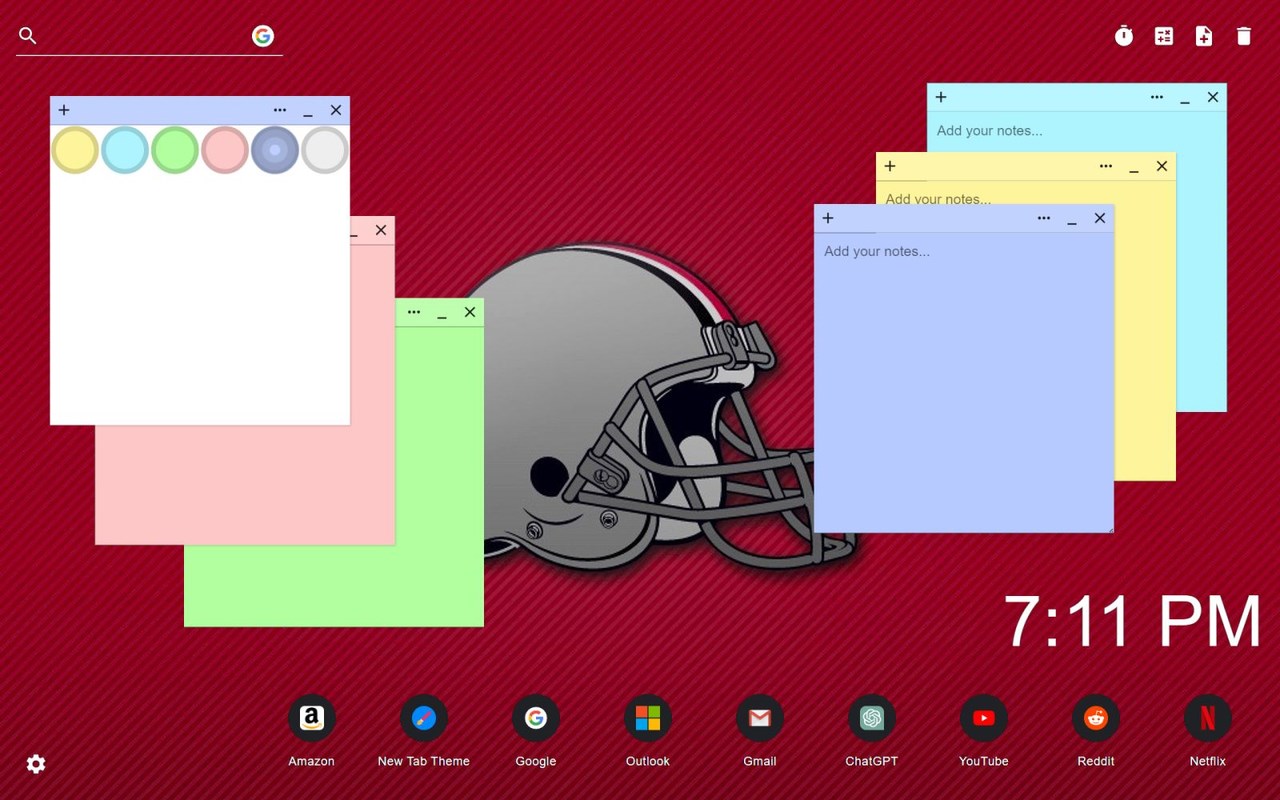Create a new sticky note from top toolbar
The width and height of the screenshot is (1280, 800).
1204,37
